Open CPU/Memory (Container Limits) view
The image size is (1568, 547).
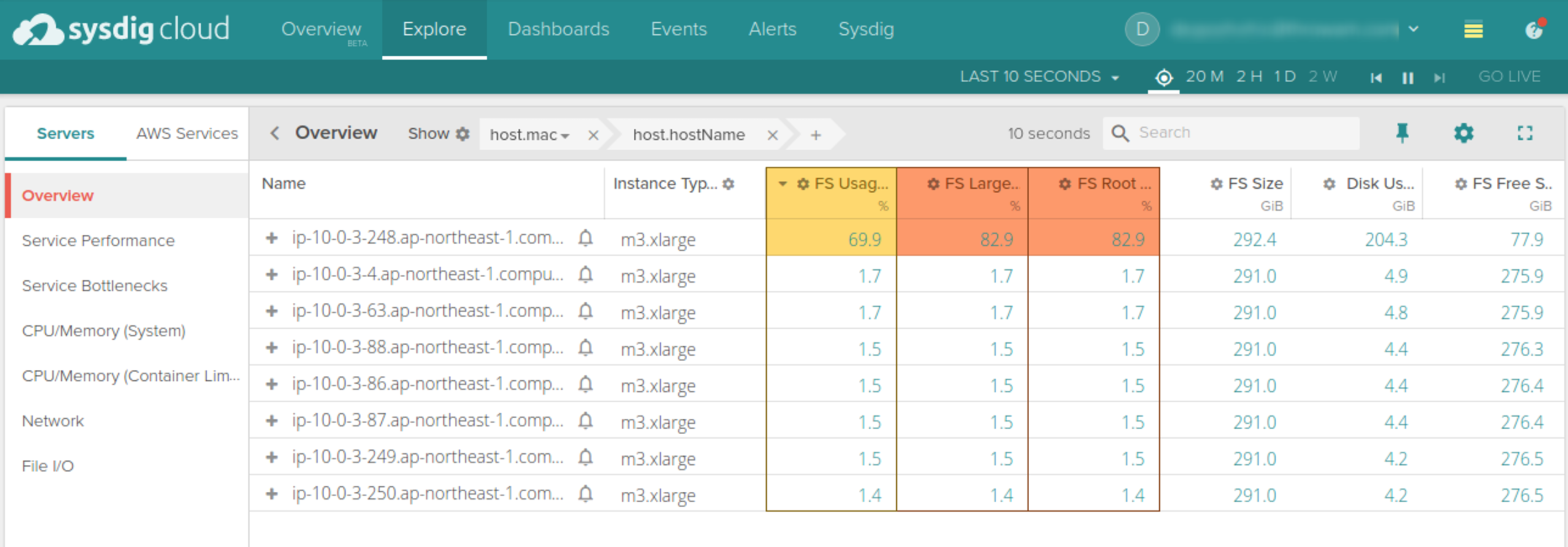pyautogui.click(x=131, y=376)
